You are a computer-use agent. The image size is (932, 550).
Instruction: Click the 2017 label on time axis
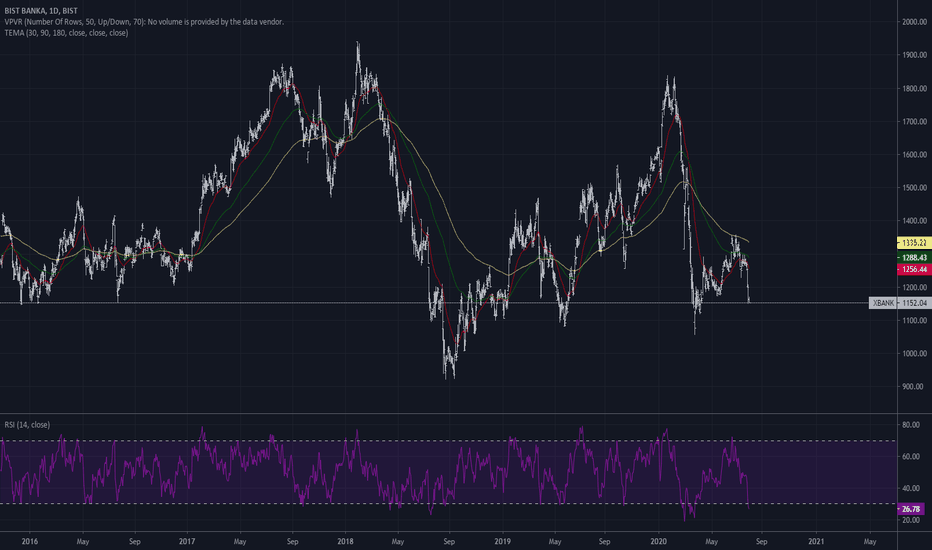coord(187,542)
